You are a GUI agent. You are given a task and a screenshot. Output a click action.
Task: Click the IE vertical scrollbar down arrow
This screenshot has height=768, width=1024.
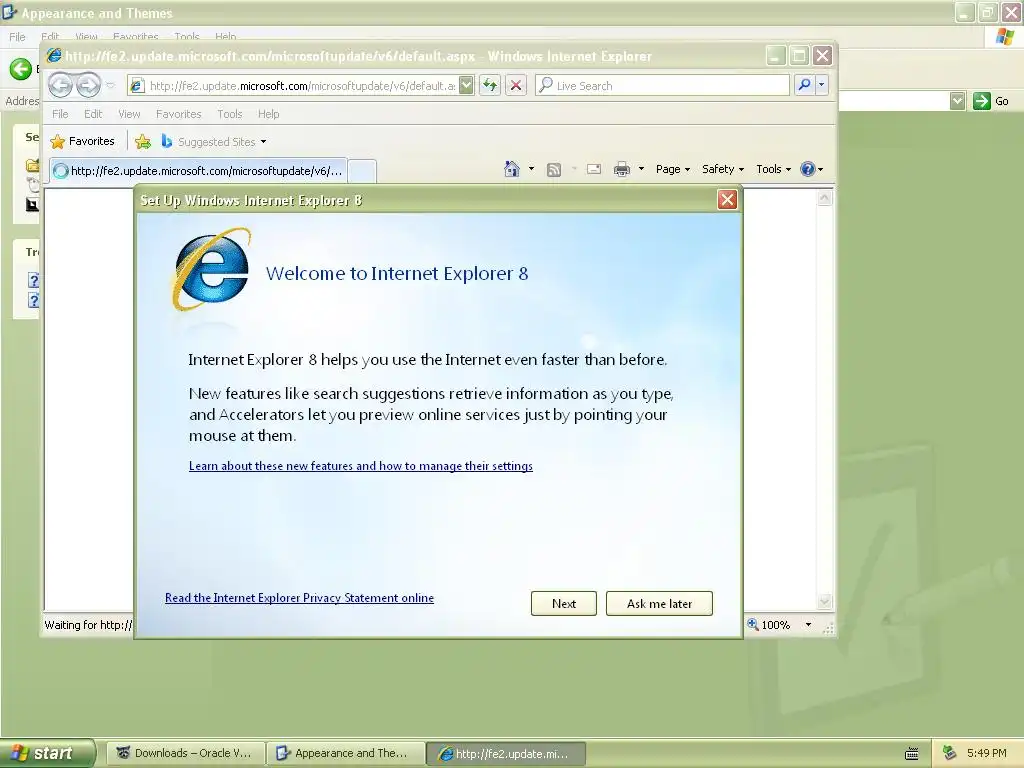click(x=825, y=601)
